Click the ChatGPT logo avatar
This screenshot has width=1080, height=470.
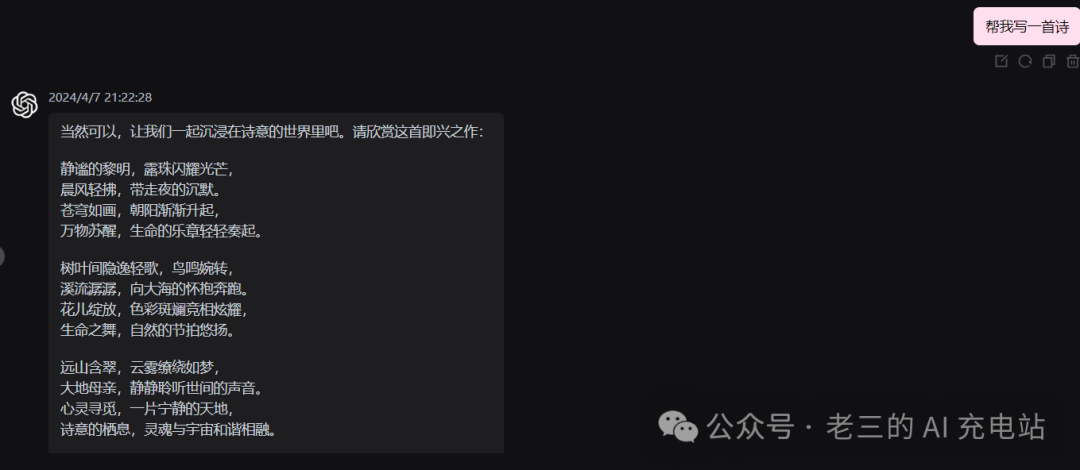click(24, 105)
